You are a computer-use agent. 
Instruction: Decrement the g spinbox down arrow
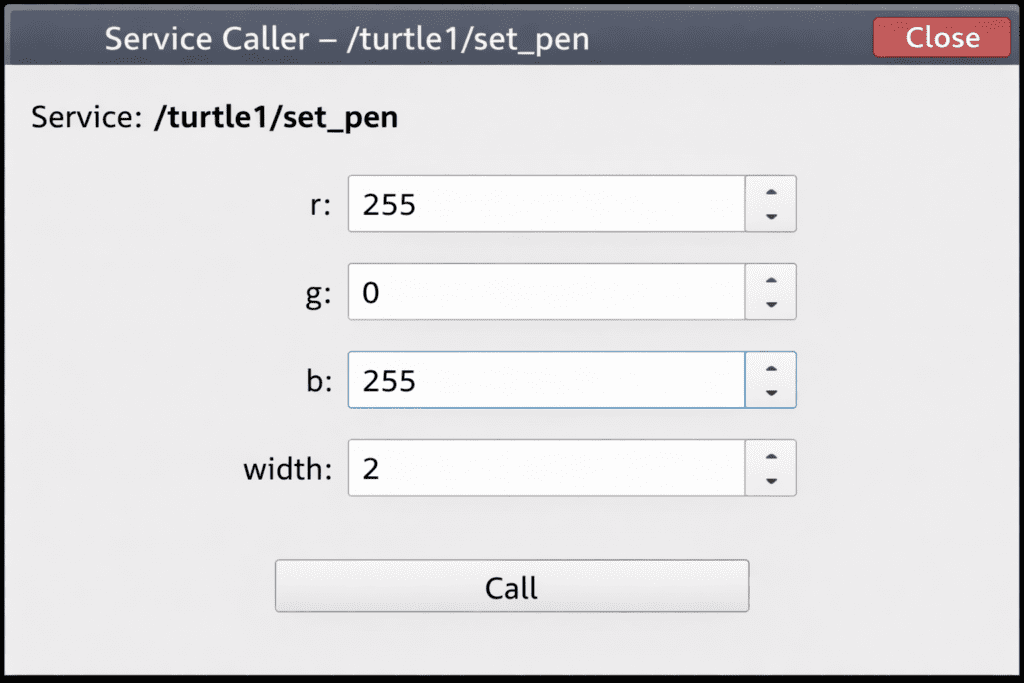(x=771, y=305)
